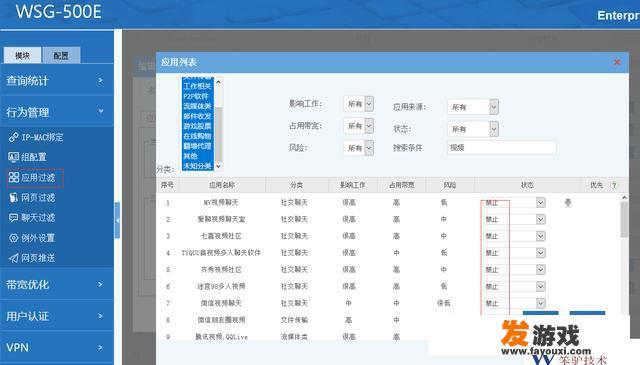Open the status dropdown for 迷宫98多人视频
This screenshot has width=640, height=365.
click(x=540, y=286)
